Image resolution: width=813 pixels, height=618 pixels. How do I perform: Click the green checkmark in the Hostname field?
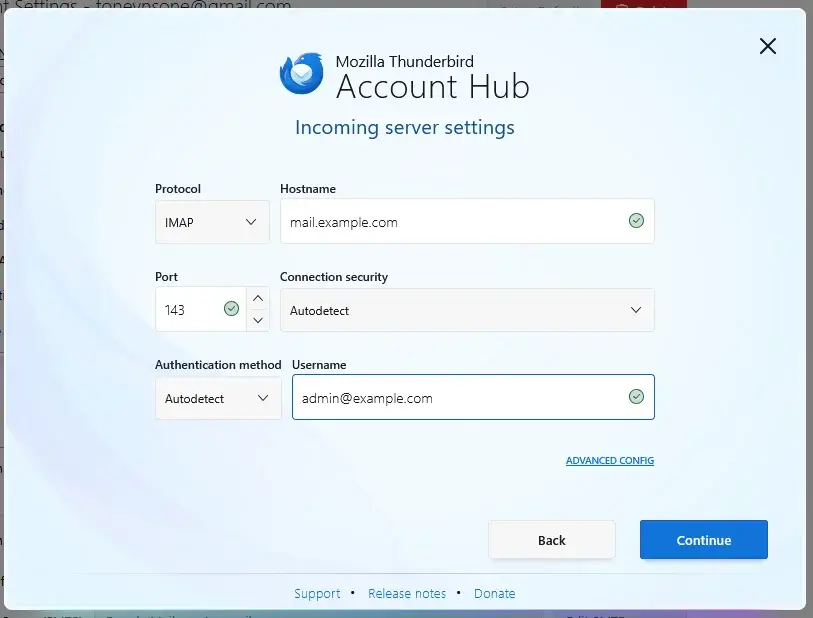tap(636, 221)
